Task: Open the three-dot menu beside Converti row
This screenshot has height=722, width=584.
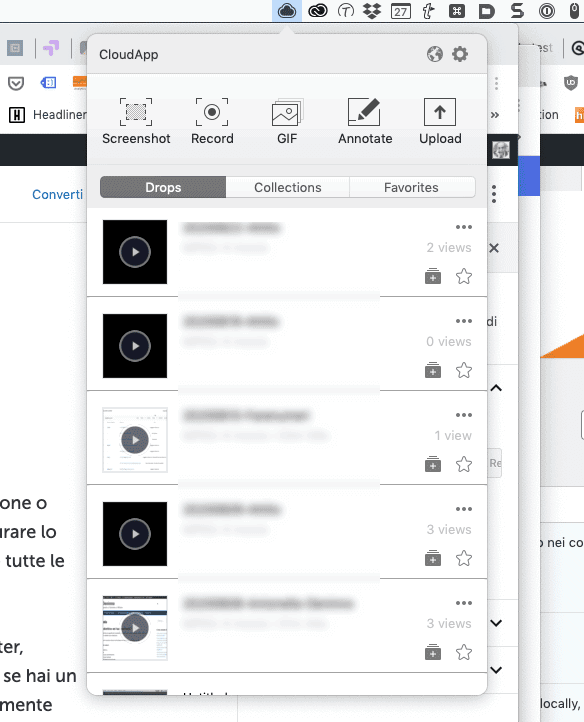Action: tap(494, 194)
